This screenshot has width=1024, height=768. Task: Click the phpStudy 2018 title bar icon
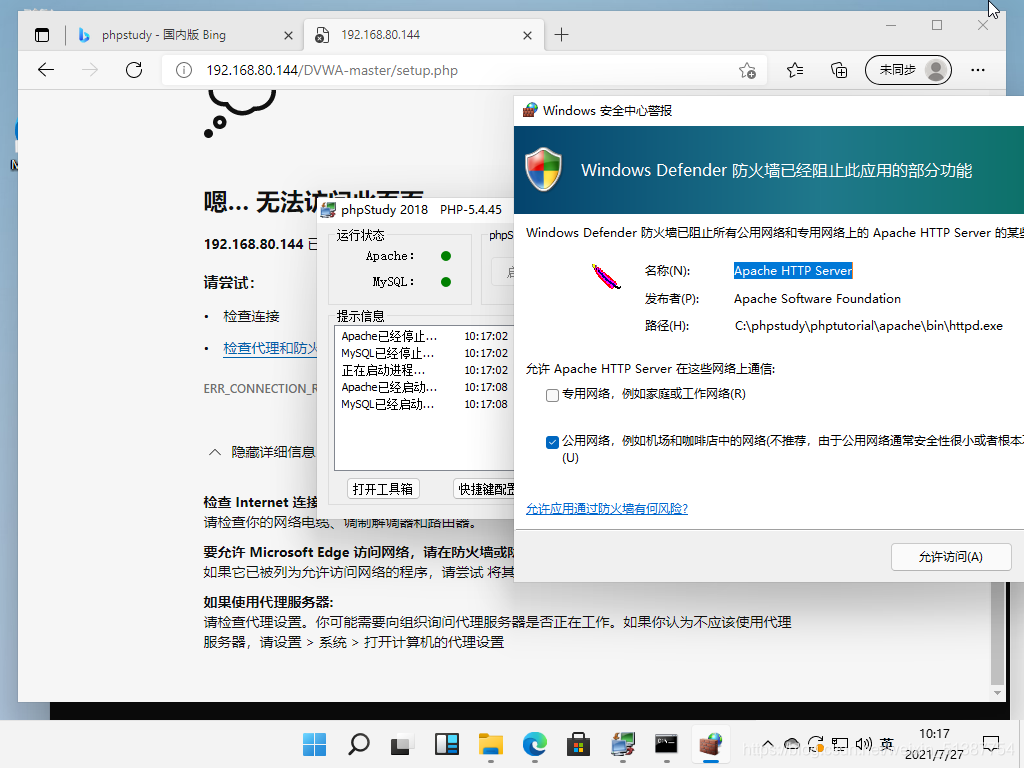[x=328, y=210]
